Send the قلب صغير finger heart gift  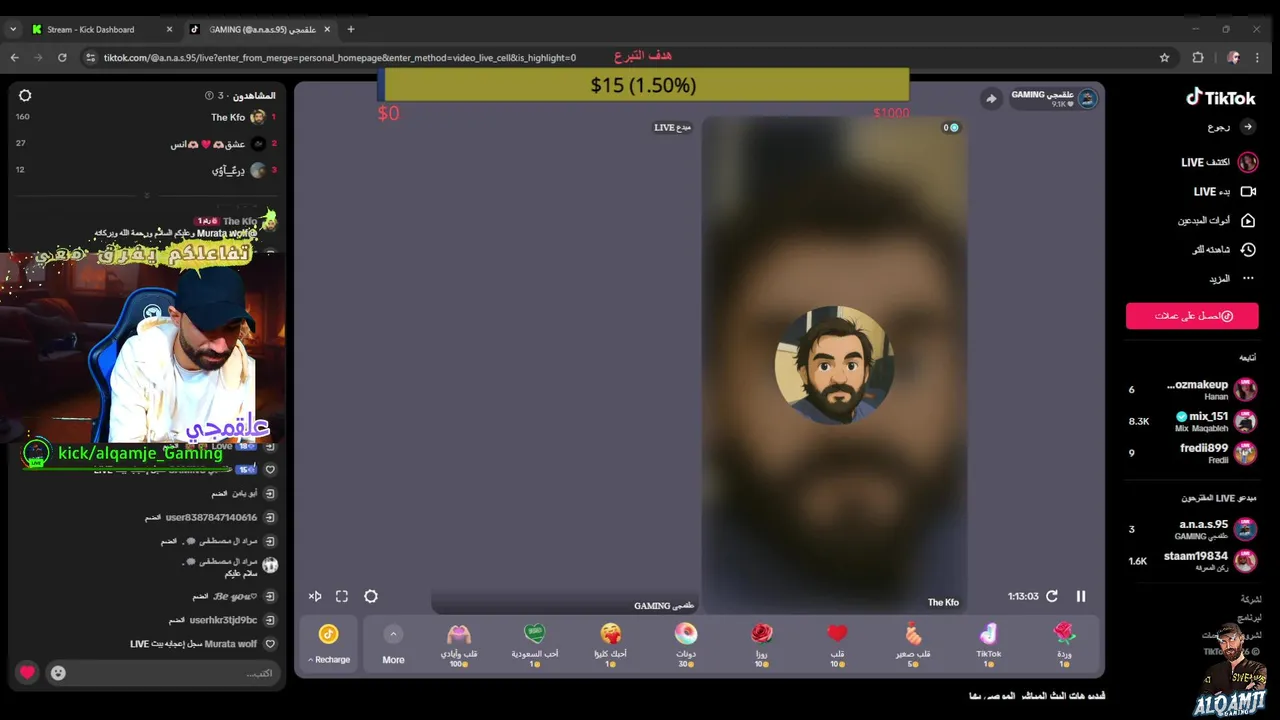click(913, 644)
